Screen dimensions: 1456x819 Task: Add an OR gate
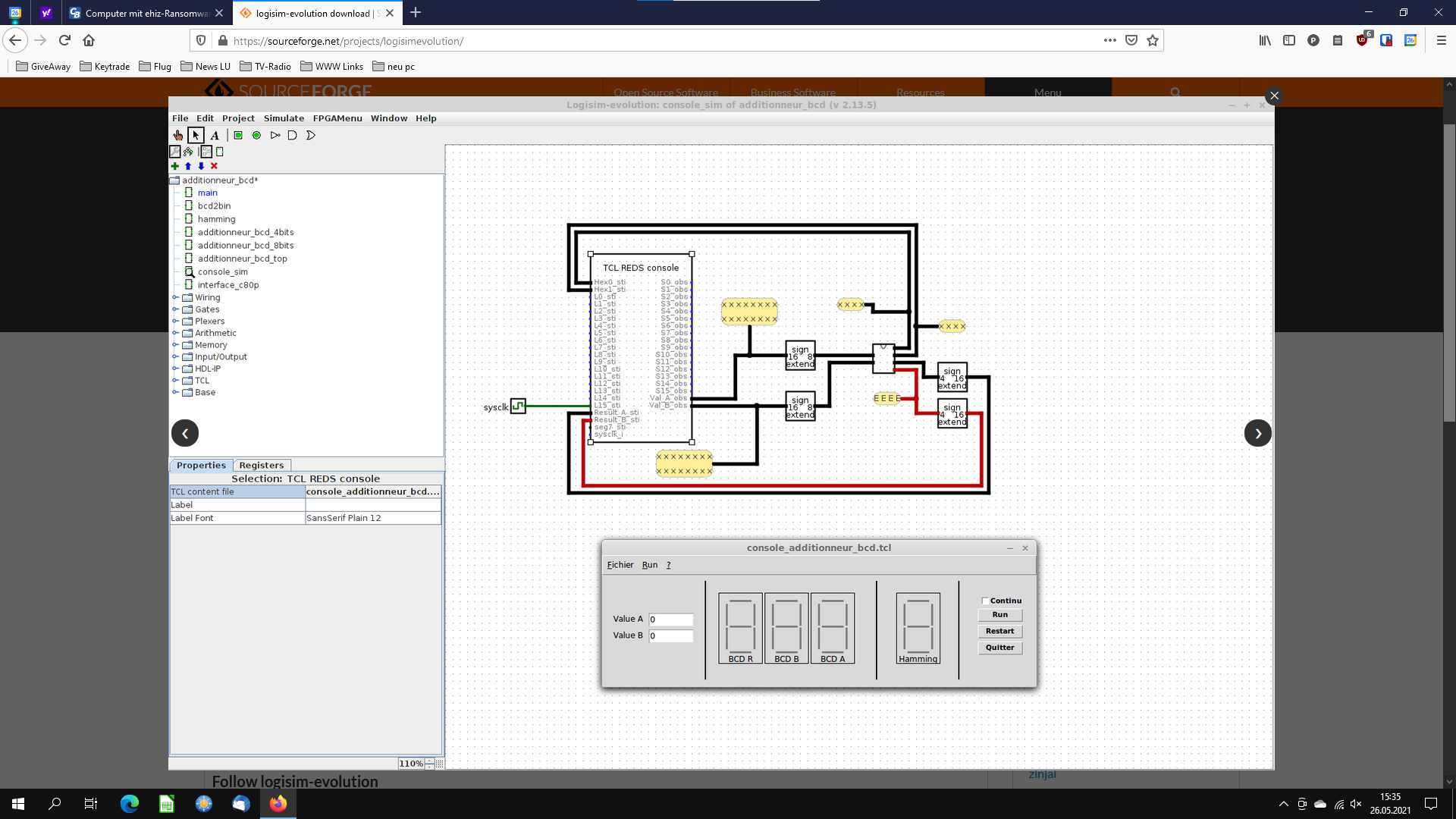310,135
